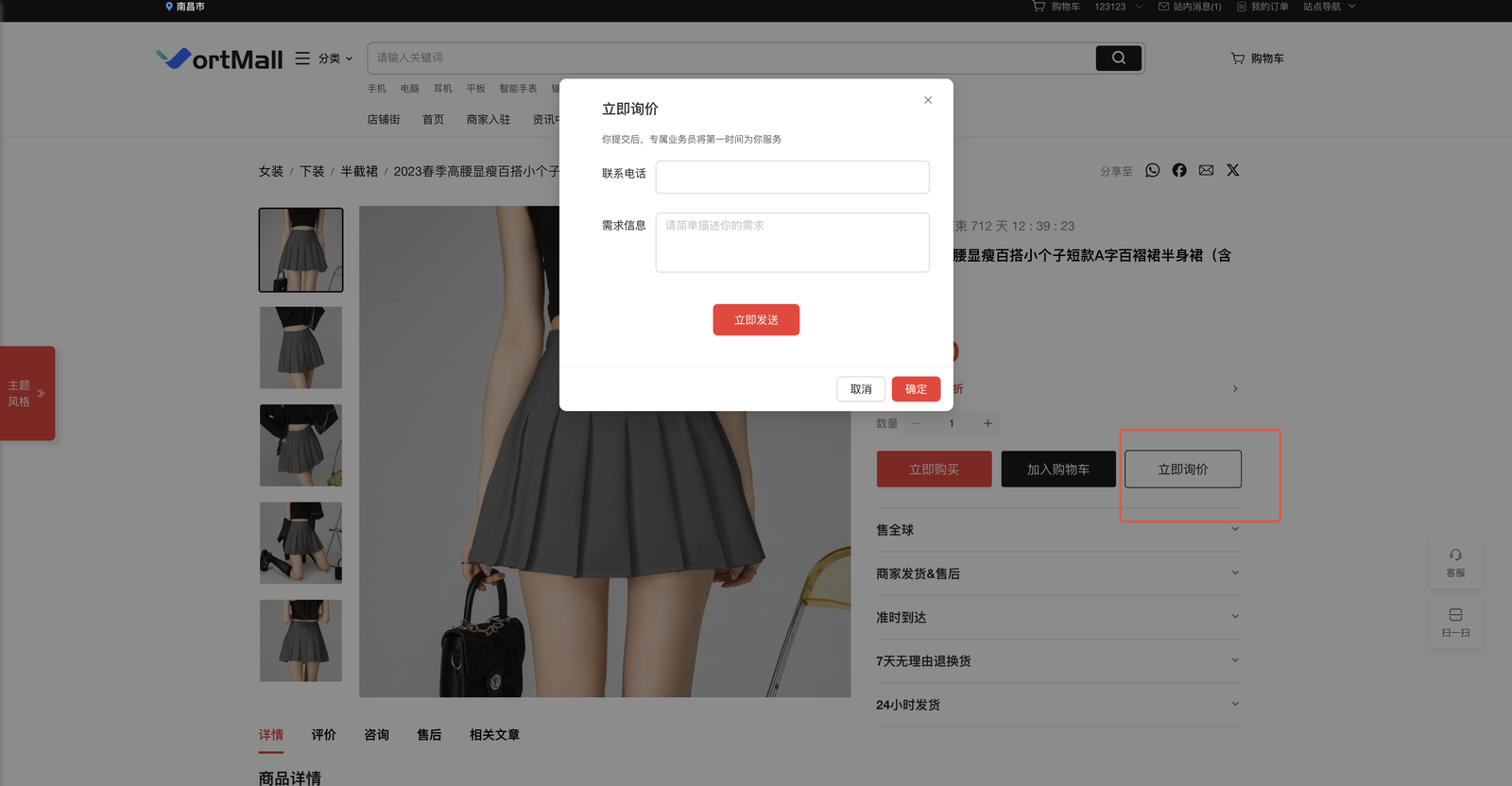Expand the 商家发货&售后 section
1512x786 pixels.
click(1234, 573)
